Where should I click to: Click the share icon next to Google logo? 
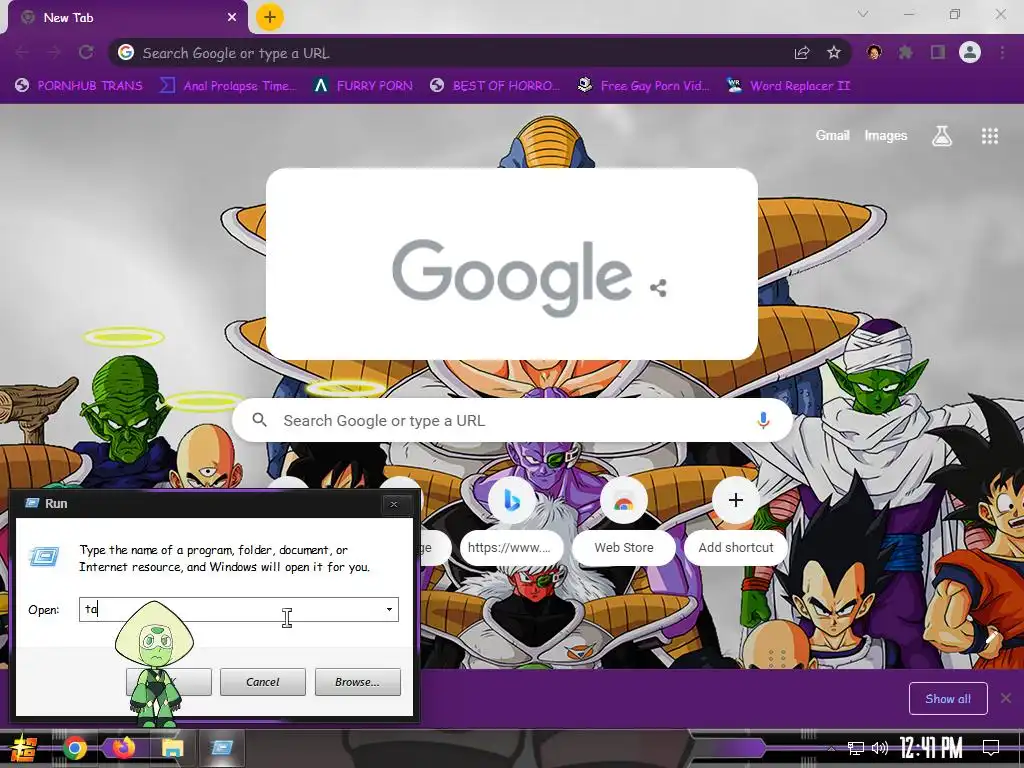tap(658, 288)
